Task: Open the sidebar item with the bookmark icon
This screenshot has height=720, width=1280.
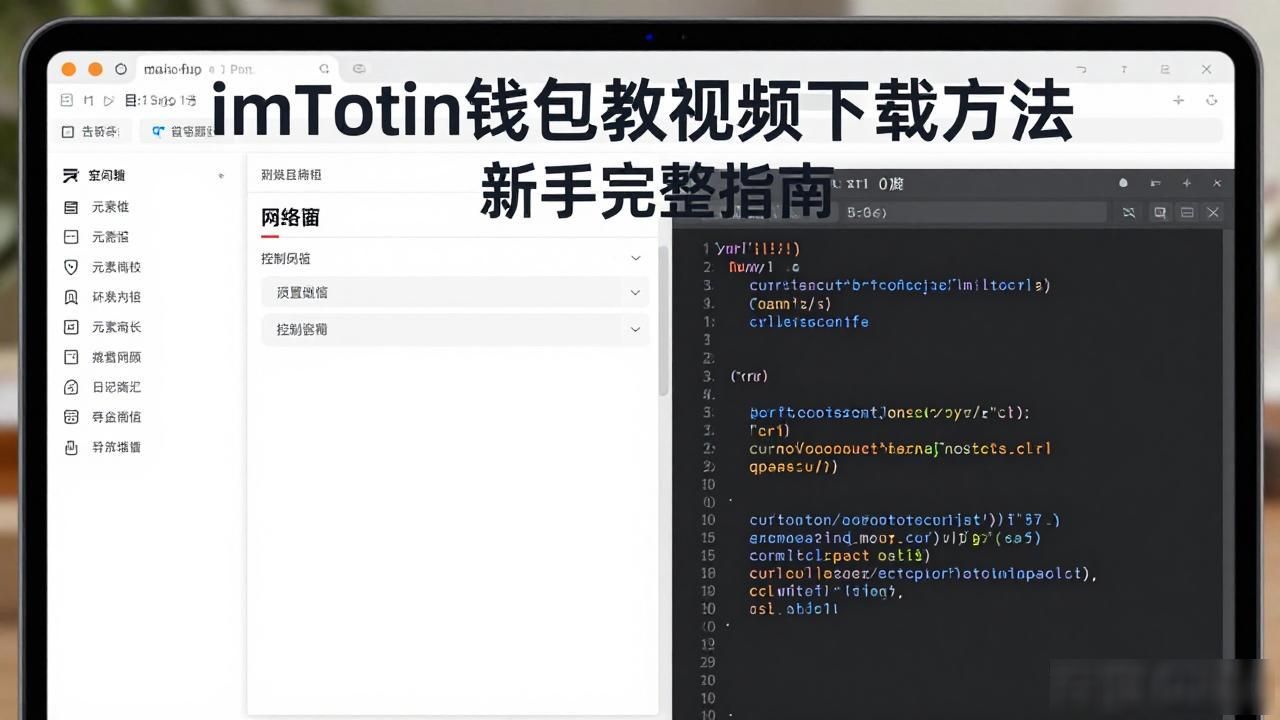Action: [x=102, y=297]
